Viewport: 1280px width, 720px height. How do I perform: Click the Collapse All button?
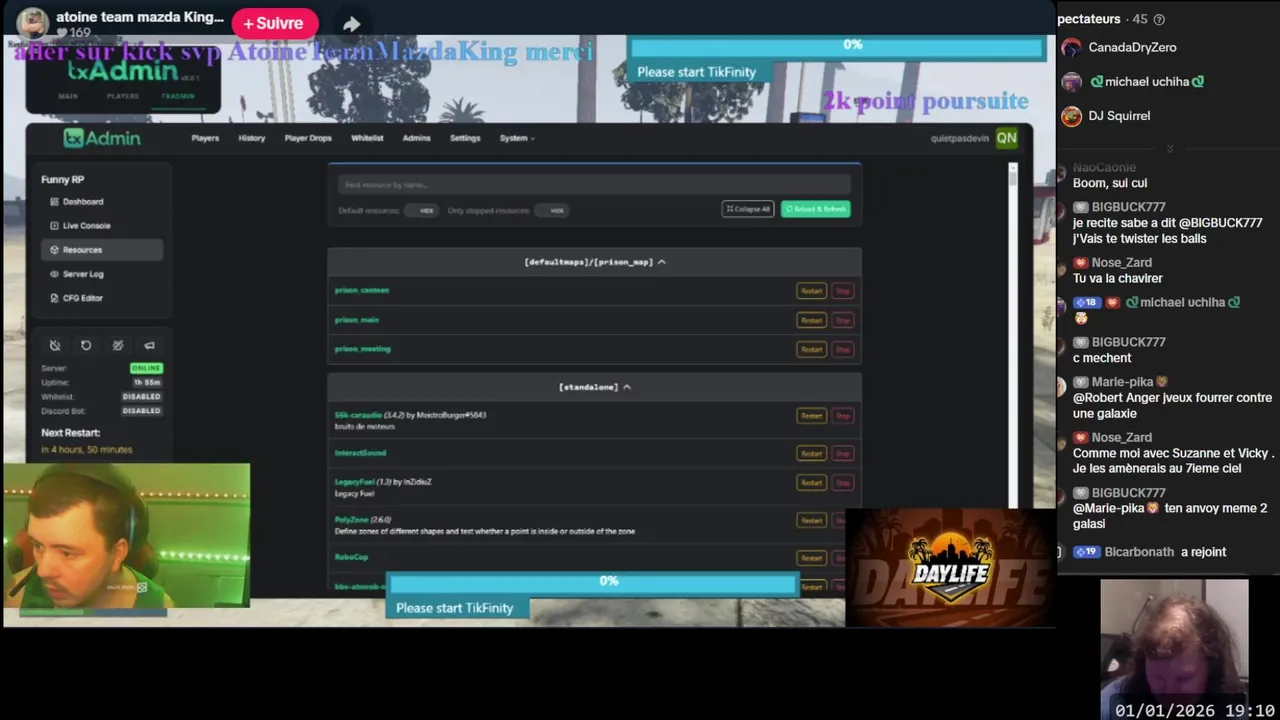(x=748, y=209)
